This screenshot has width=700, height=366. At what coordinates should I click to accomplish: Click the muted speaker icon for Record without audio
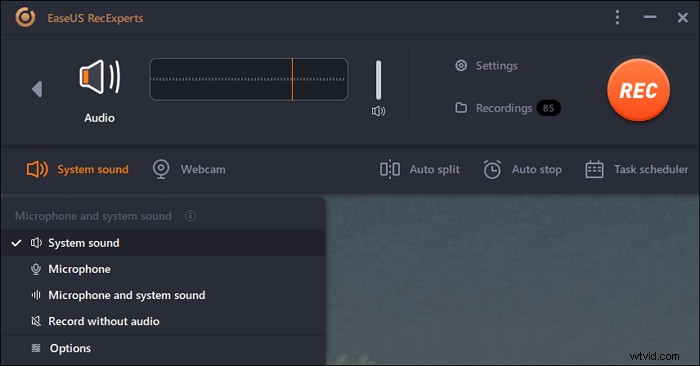36,321
